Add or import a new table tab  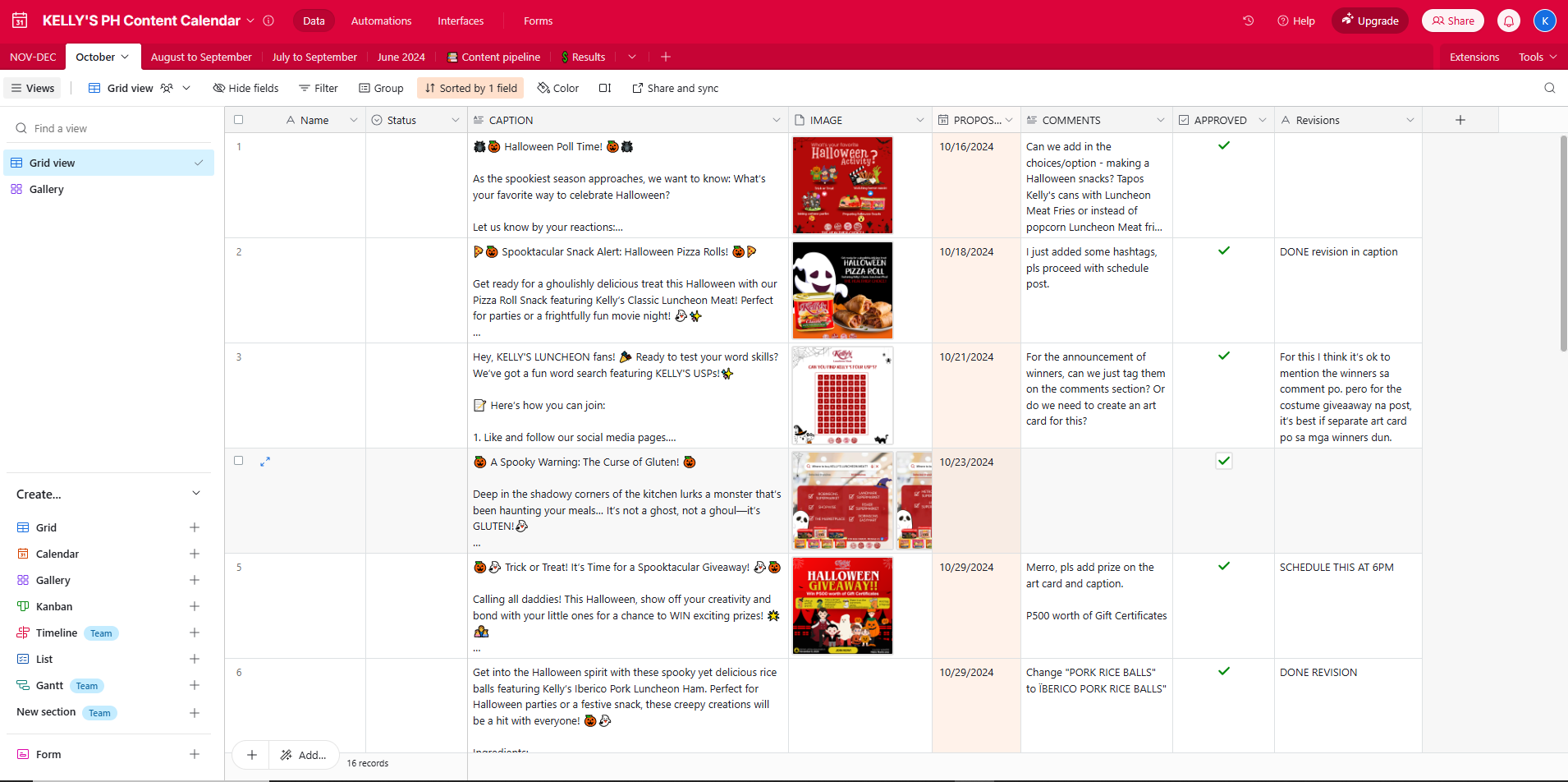tap(666, 57)
